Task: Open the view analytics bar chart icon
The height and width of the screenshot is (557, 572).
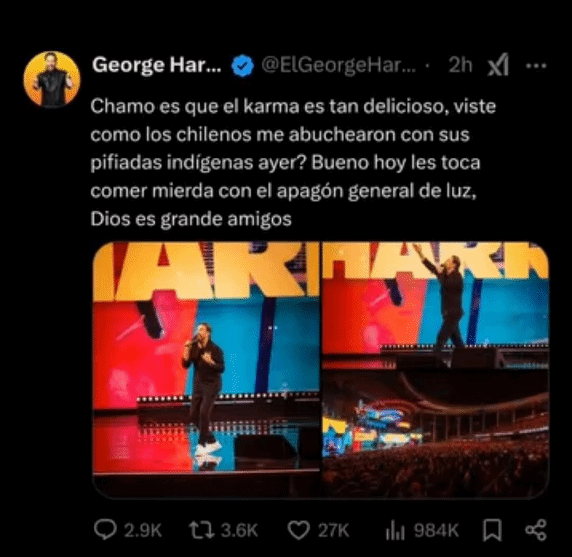Action: [x=395, y=531]
